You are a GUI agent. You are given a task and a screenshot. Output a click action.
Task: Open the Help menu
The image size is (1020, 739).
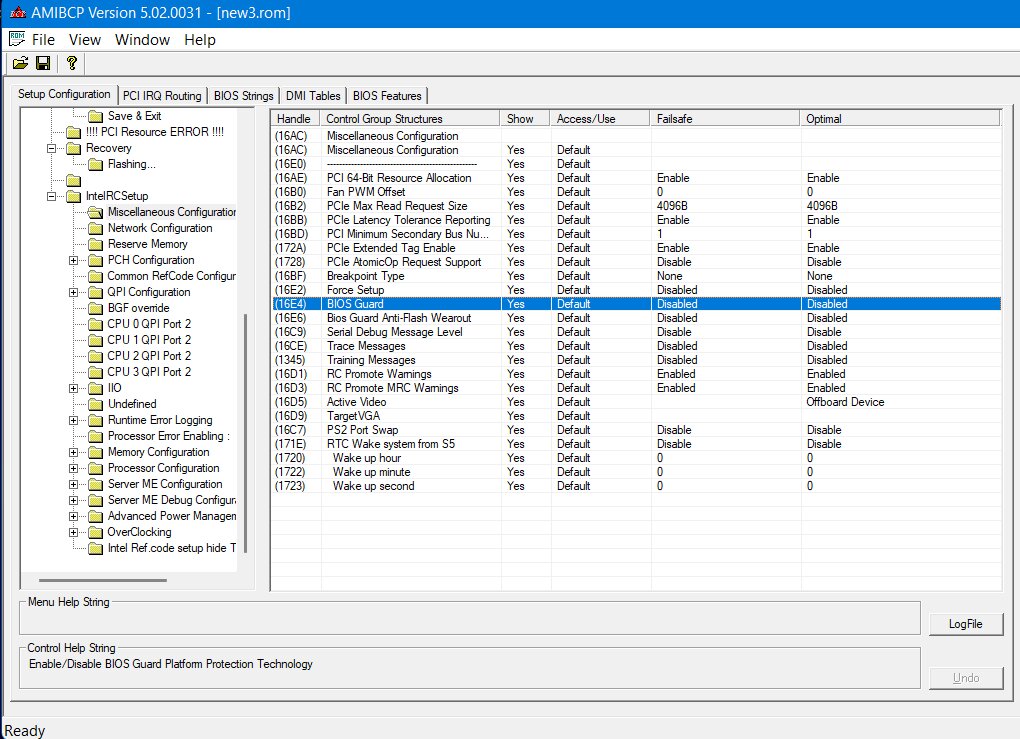[x=200, y=40]
